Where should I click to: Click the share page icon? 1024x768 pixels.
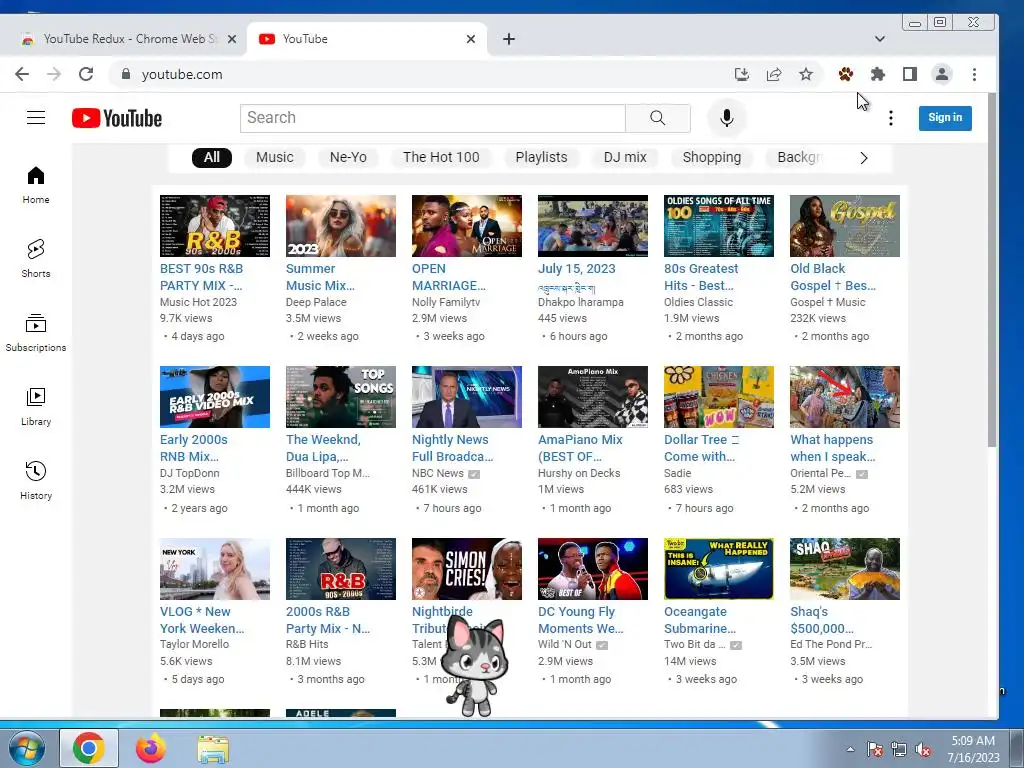point(774,74)
